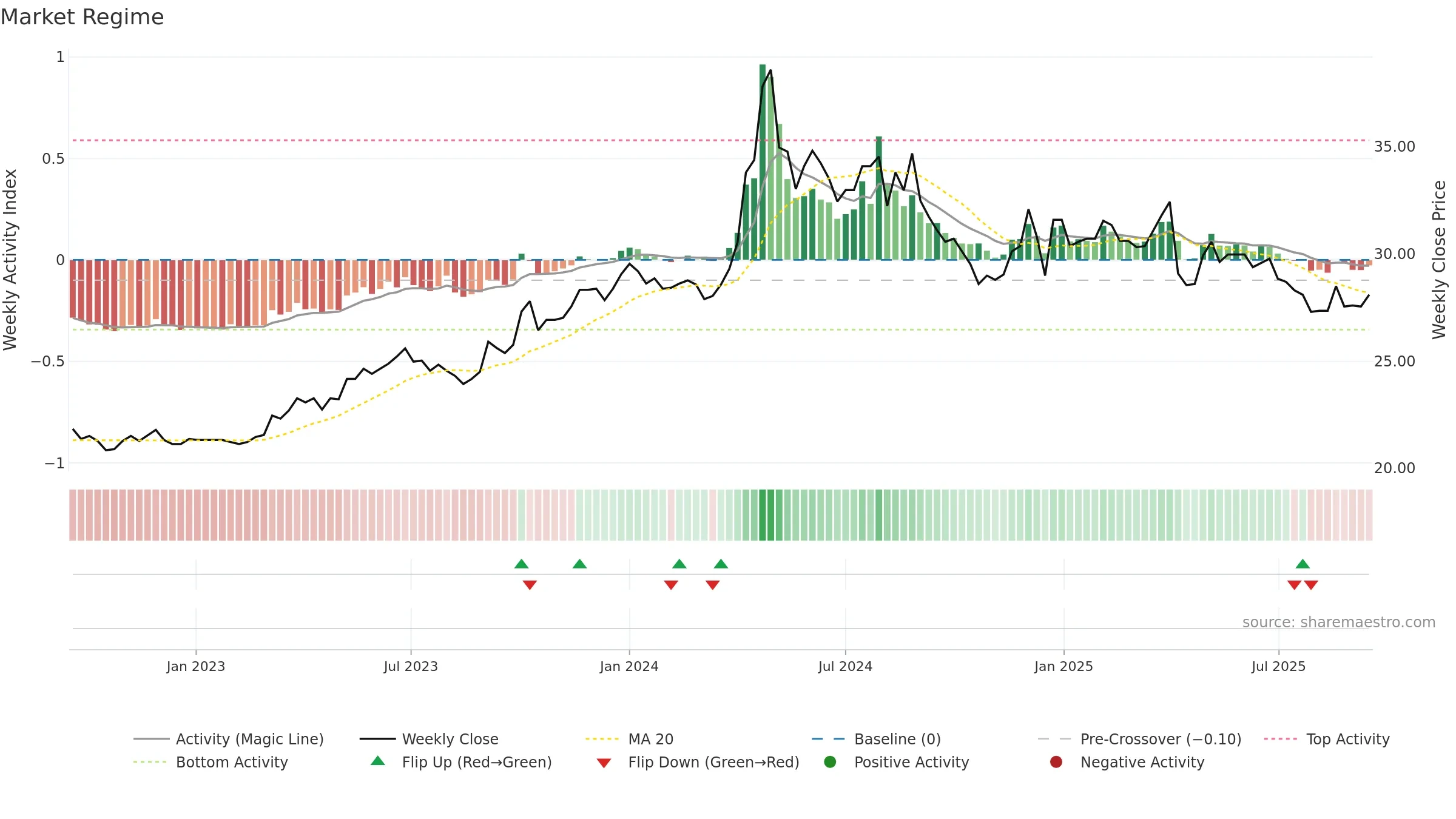
Task: Click the Jul 2024 axis label
Action: coord(845,667)
